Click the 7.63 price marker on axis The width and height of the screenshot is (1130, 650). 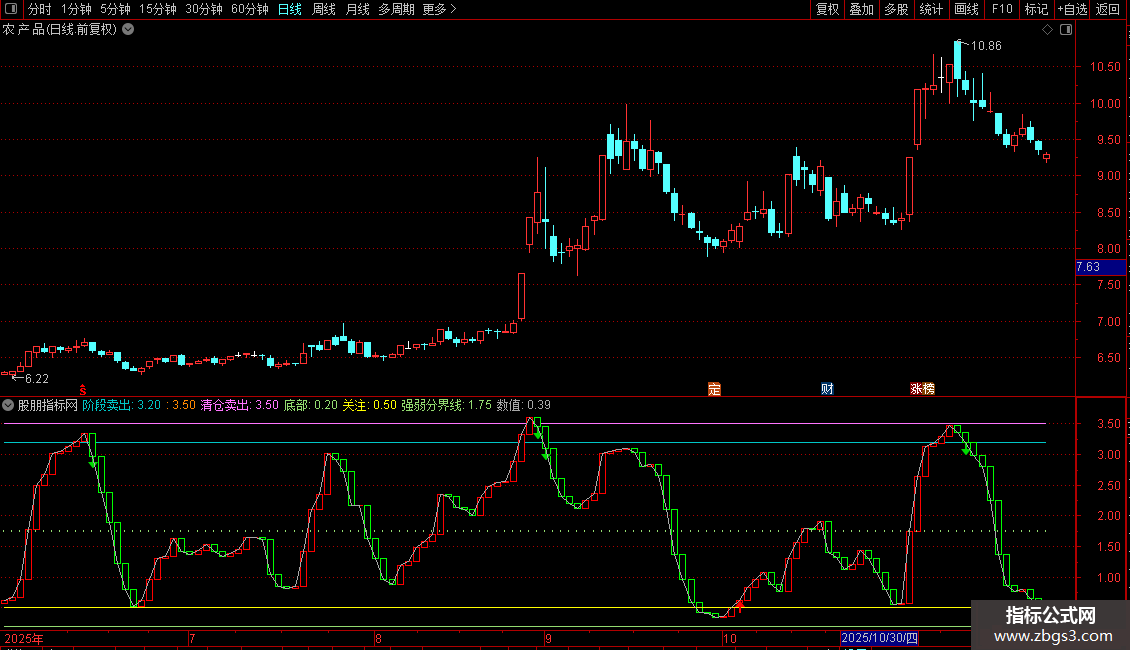tap(1100, 267)
